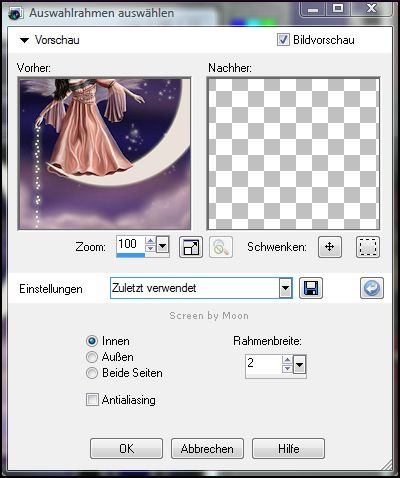Click the dashed selection rectangle icon
The width and height of the screenshot is (400, 478).
(368, 247)
